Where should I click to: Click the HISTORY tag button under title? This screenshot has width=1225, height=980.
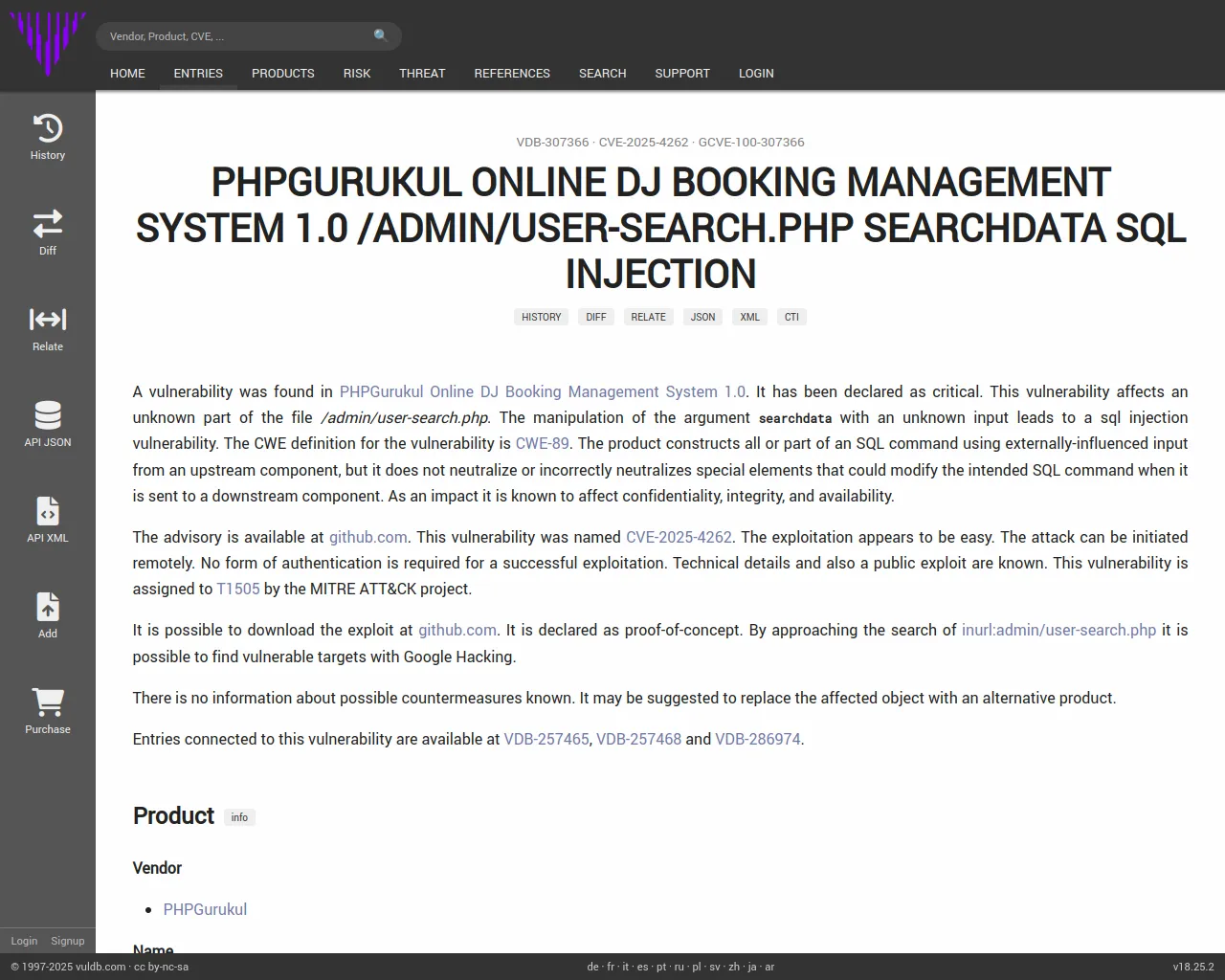(542, 317)
